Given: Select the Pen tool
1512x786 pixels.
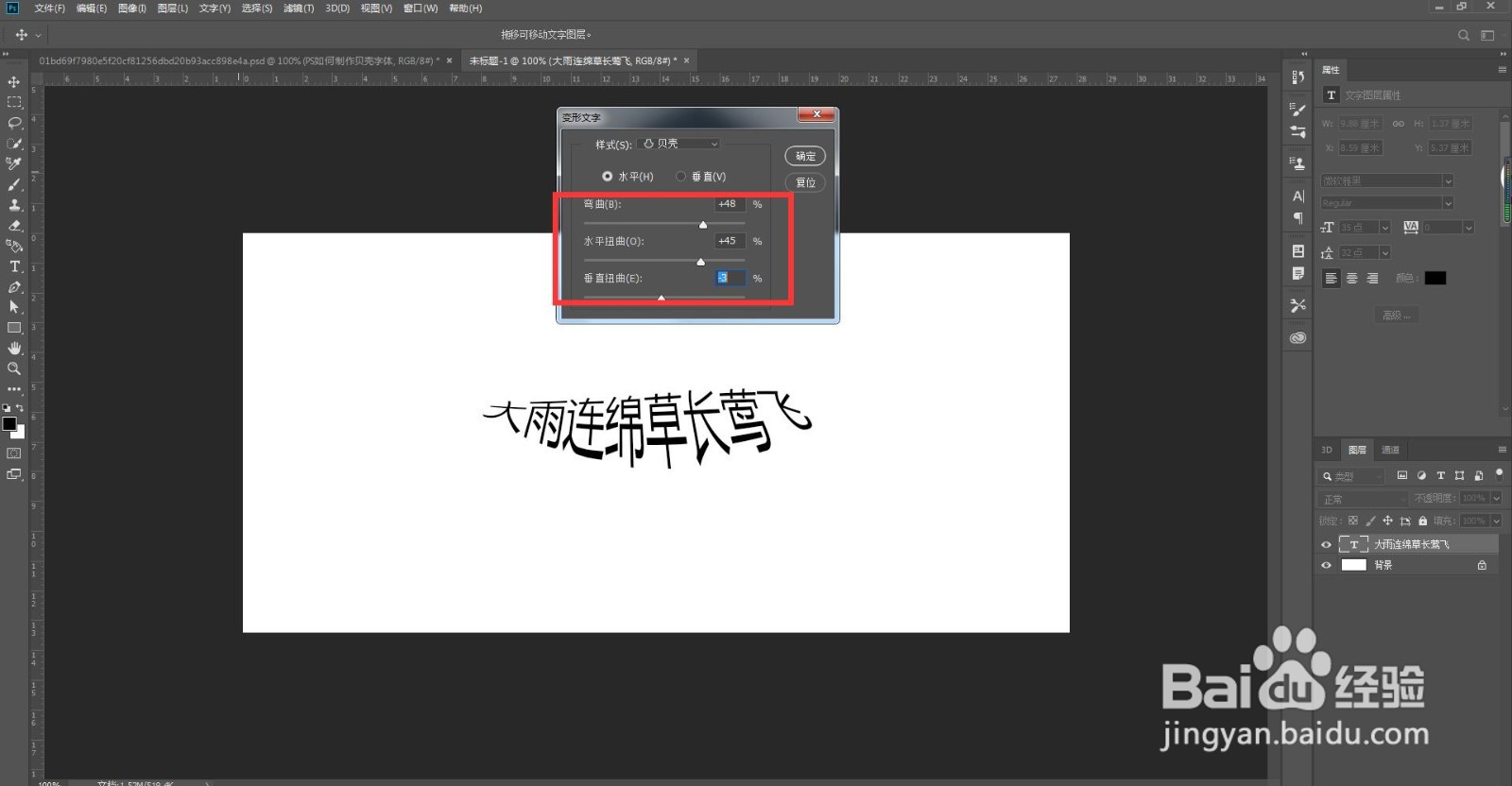Looking at the screenshot, I should point(14,287).
